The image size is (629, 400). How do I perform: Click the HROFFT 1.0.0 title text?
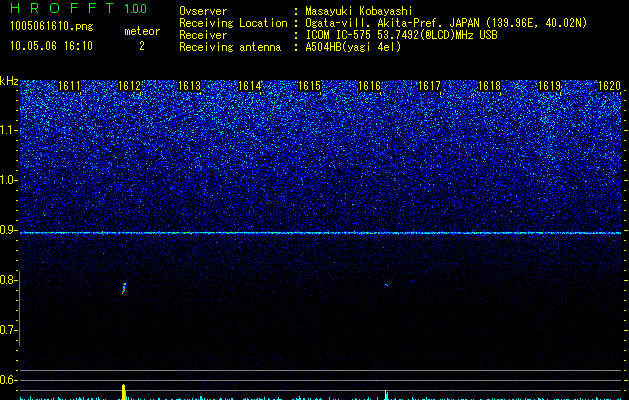tap(78, 8)
